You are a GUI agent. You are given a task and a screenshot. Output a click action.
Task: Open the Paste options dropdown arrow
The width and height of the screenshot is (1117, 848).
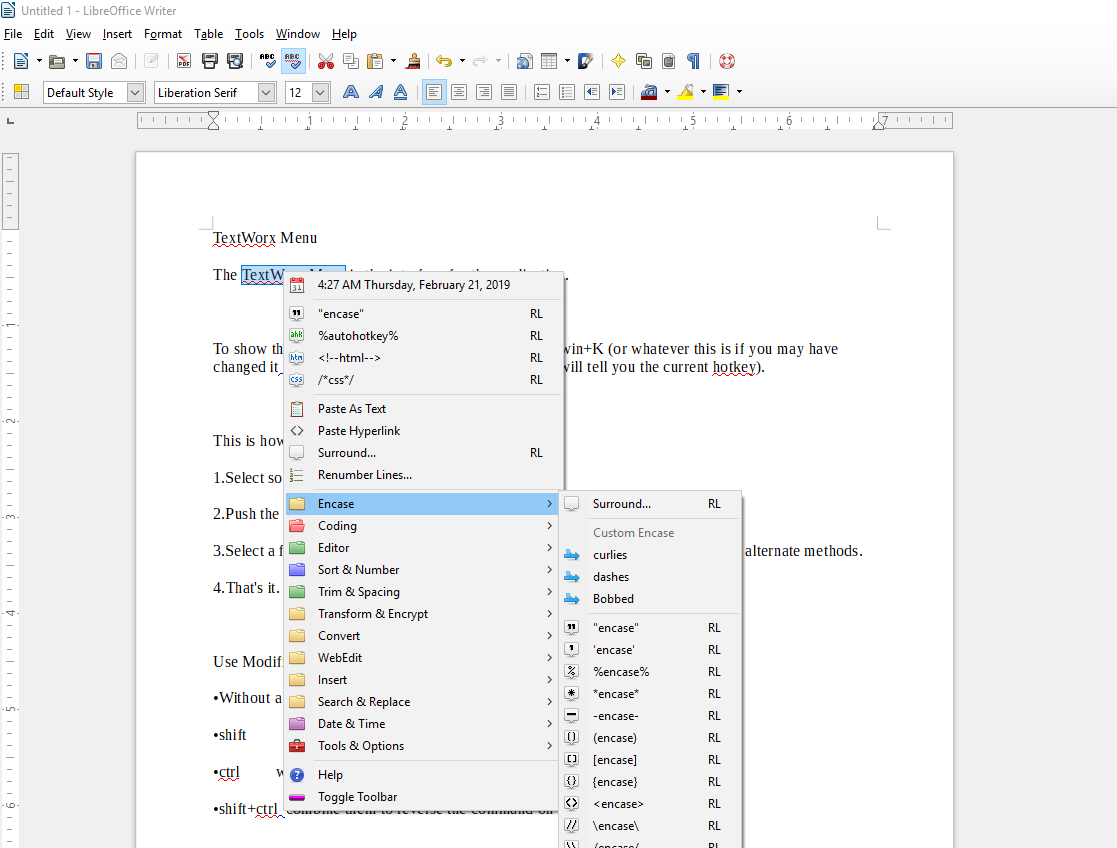pos(393,61)
